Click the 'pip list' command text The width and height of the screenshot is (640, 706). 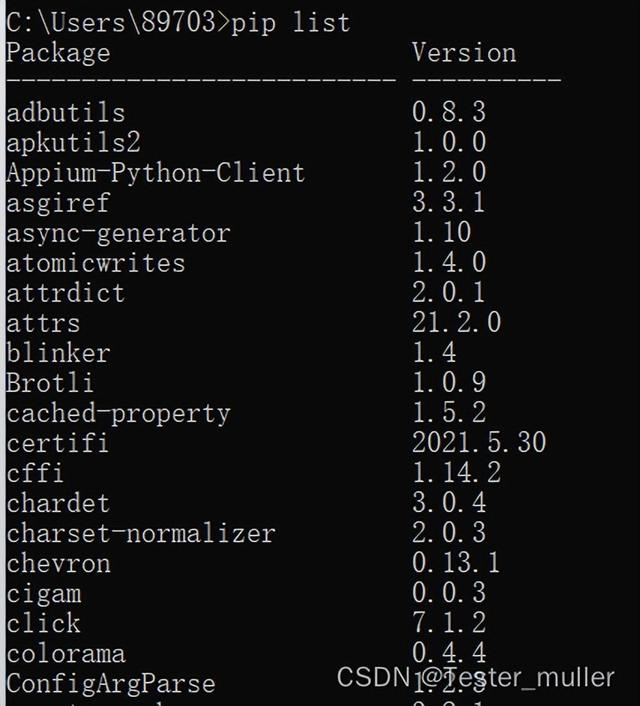[291, 21]
